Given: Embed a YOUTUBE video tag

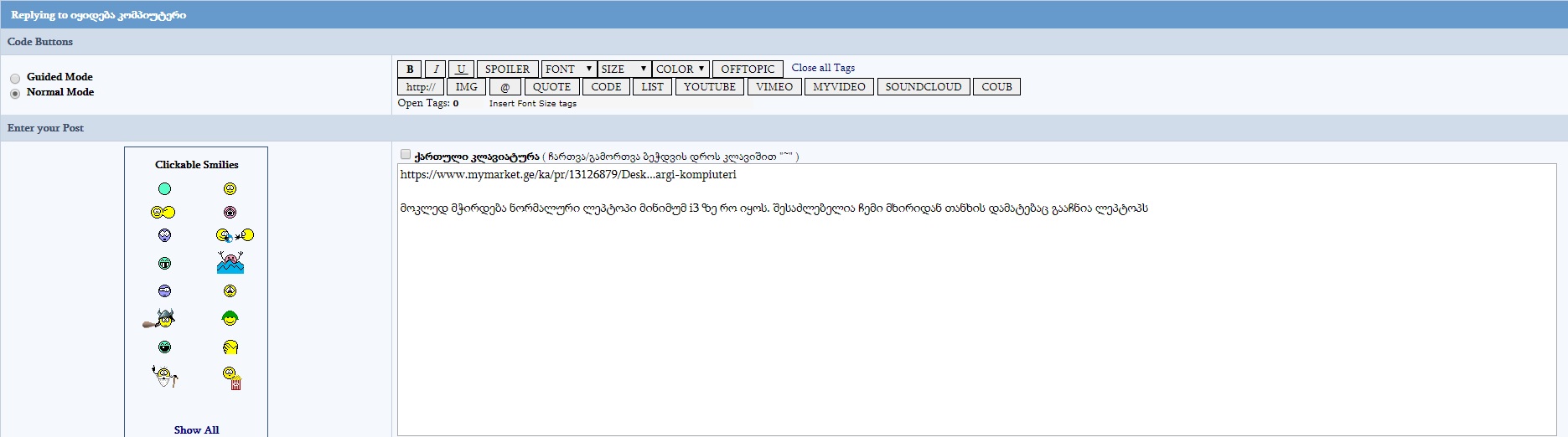Looking at the screenshot, I should tap(709, 87).
